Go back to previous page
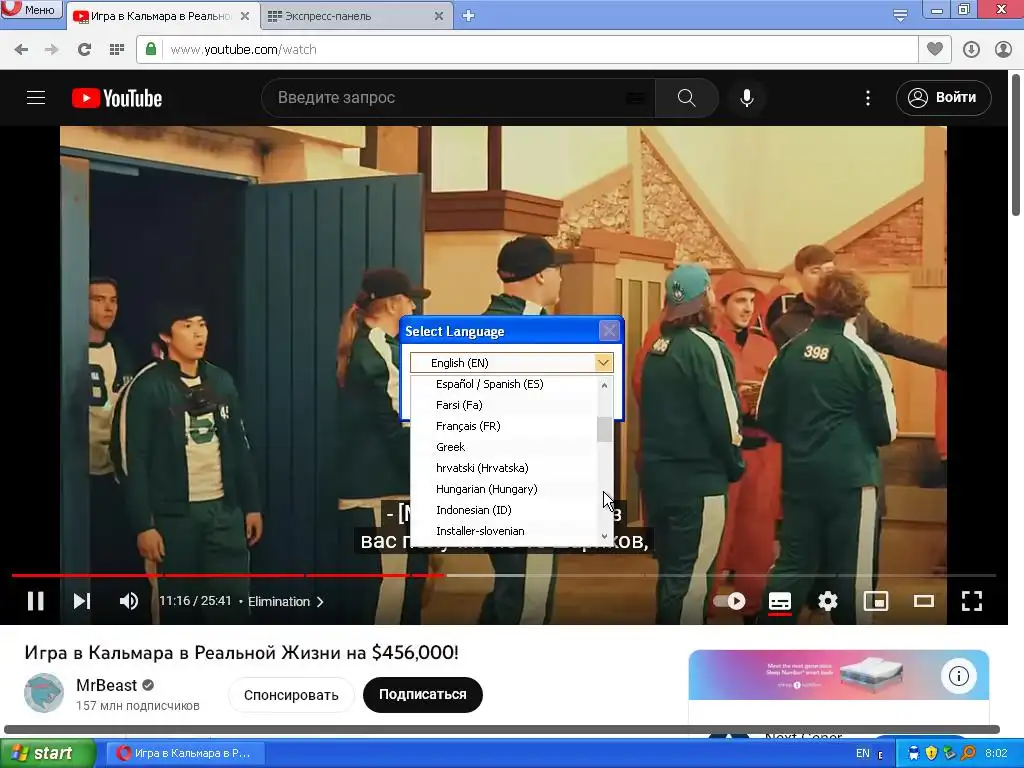 21,50
